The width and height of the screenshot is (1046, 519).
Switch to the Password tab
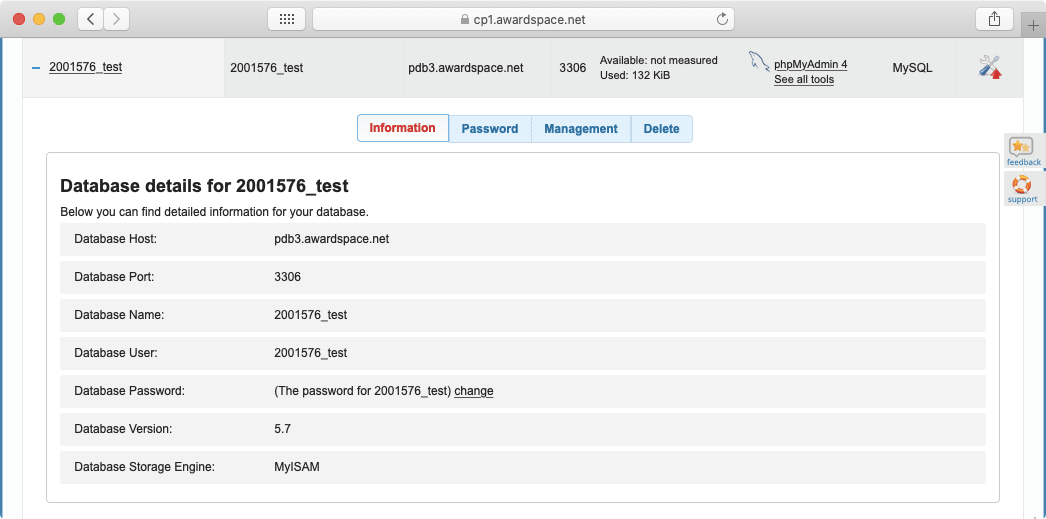point(489,129)
